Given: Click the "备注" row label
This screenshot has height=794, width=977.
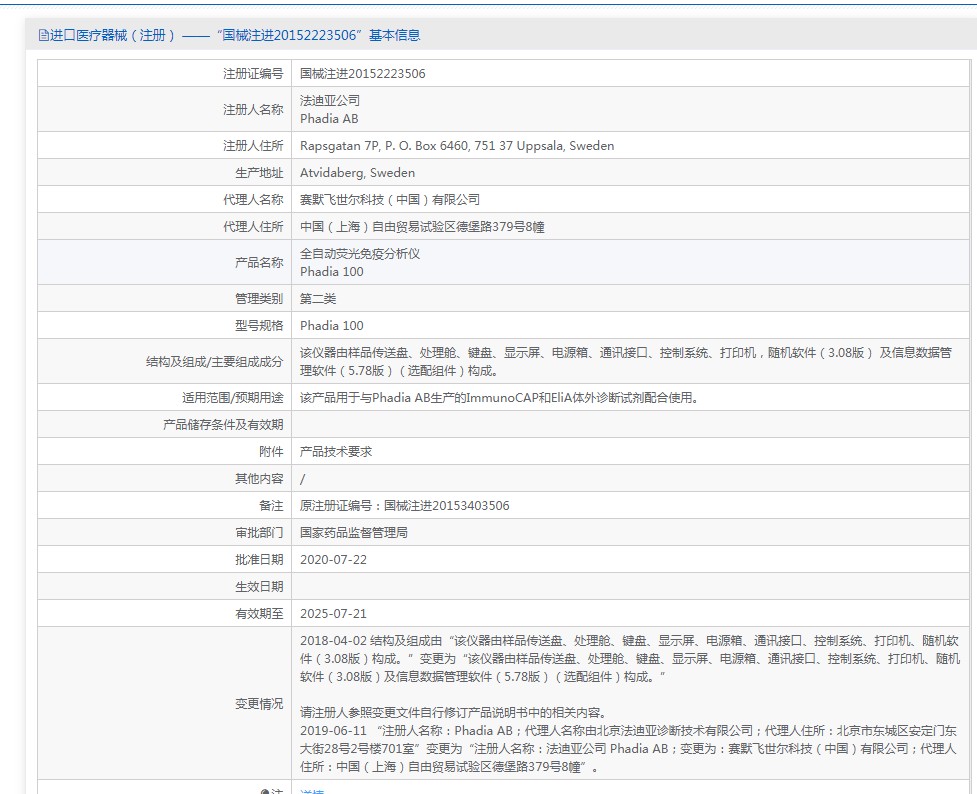Looking at the screenshot, I should [271, 505].
